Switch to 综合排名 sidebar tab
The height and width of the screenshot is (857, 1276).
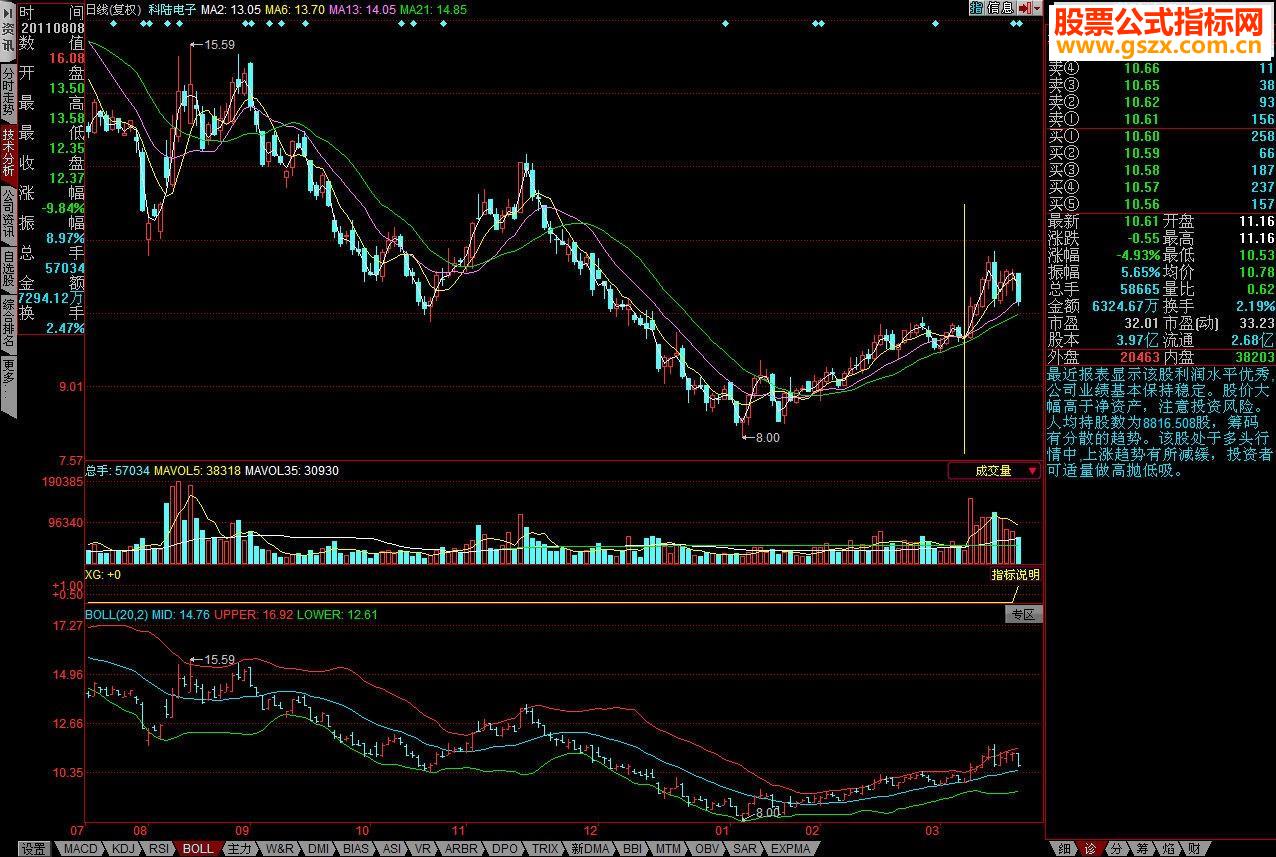pos(8,324)
